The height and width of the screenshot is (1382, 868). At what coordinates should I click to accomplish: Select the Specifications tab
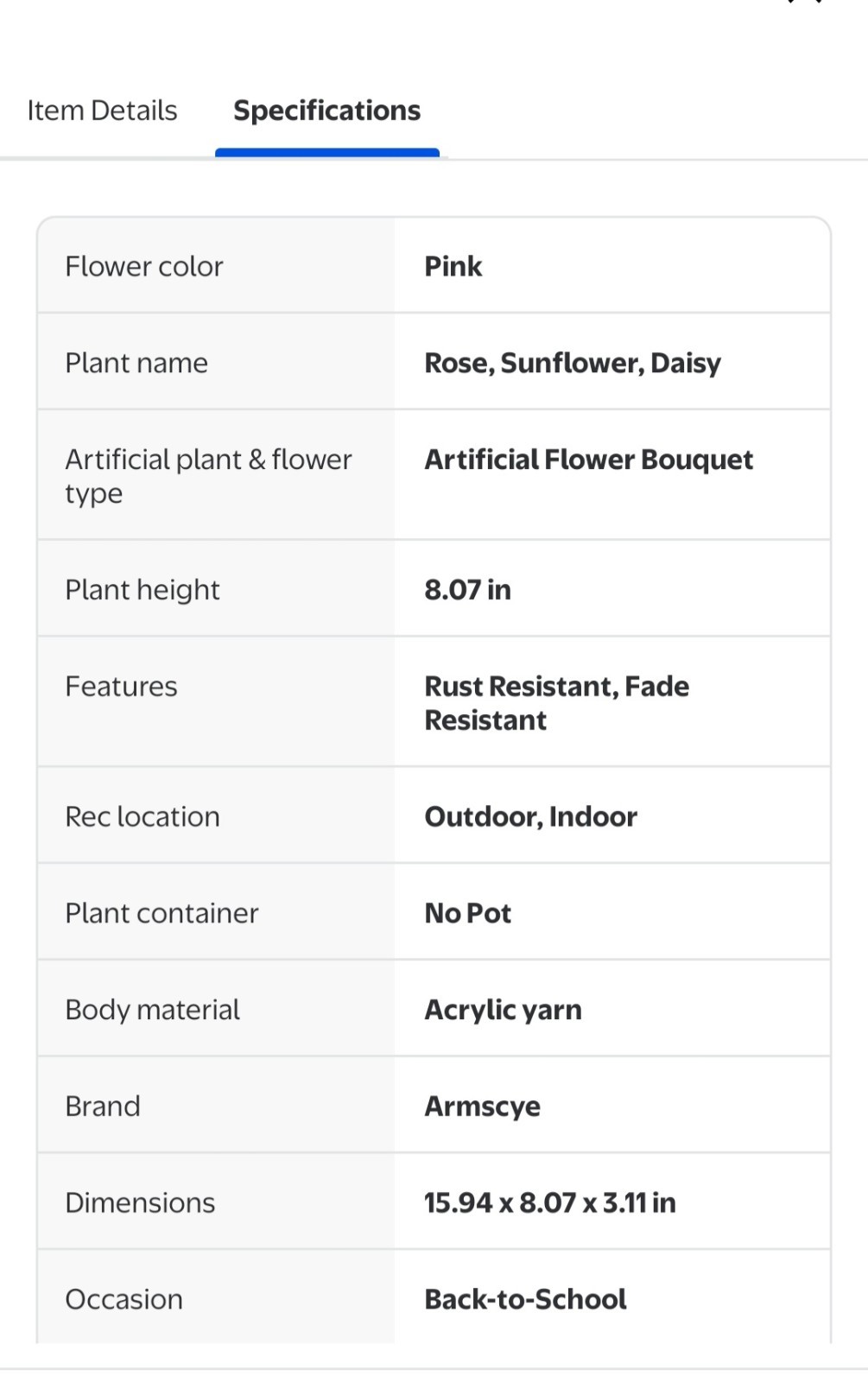coord(327,111)
